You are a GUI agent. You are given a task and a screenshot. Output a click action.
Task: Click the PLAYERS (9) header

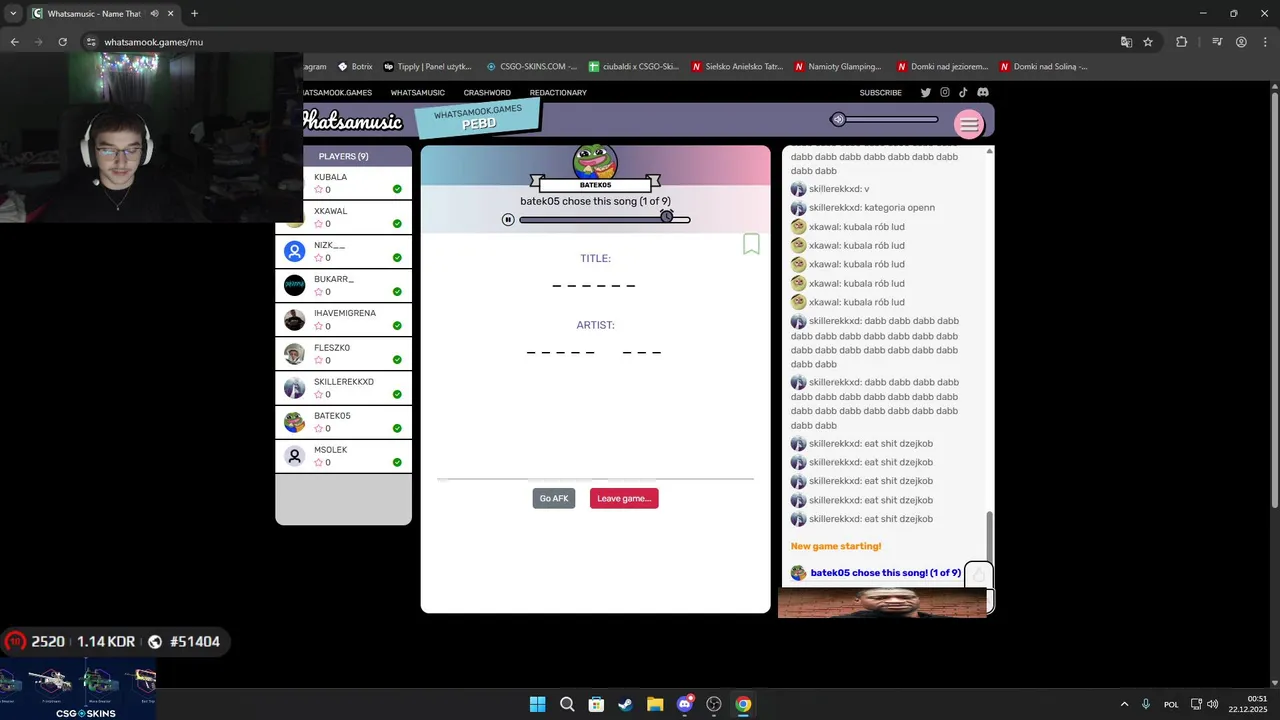coord(343,156)
